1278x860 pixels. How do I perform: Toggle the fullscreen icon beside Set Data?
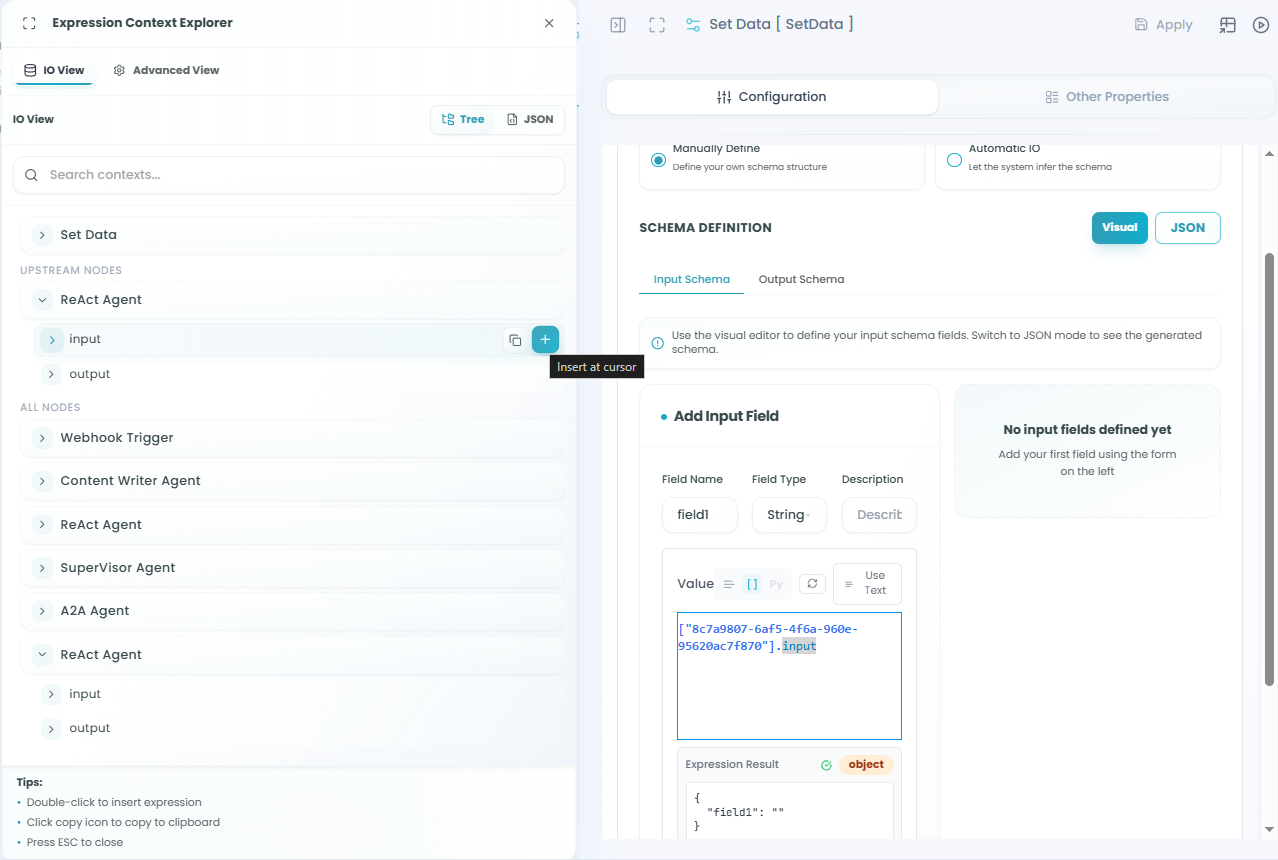(657, 25)
